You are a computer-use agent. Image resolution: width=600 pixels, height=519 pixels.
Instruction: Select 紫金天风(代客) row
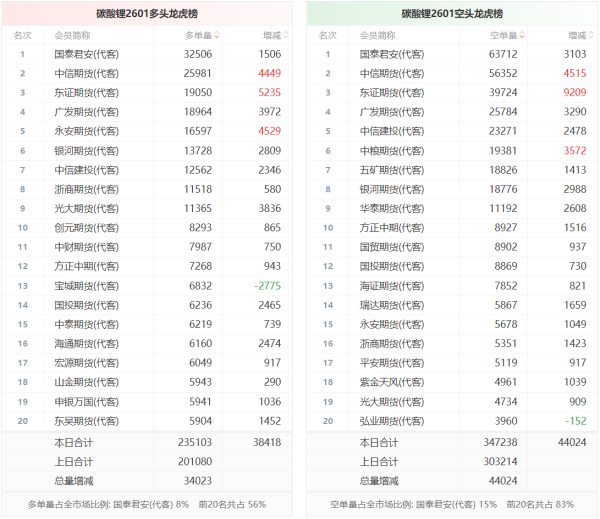coord(452,382)
